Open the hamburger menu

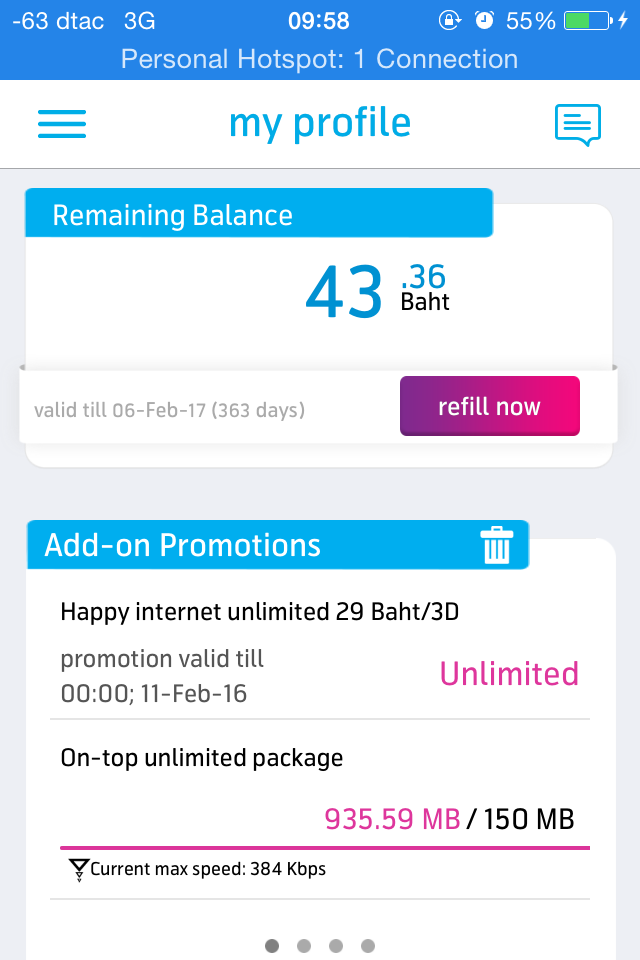62,124
